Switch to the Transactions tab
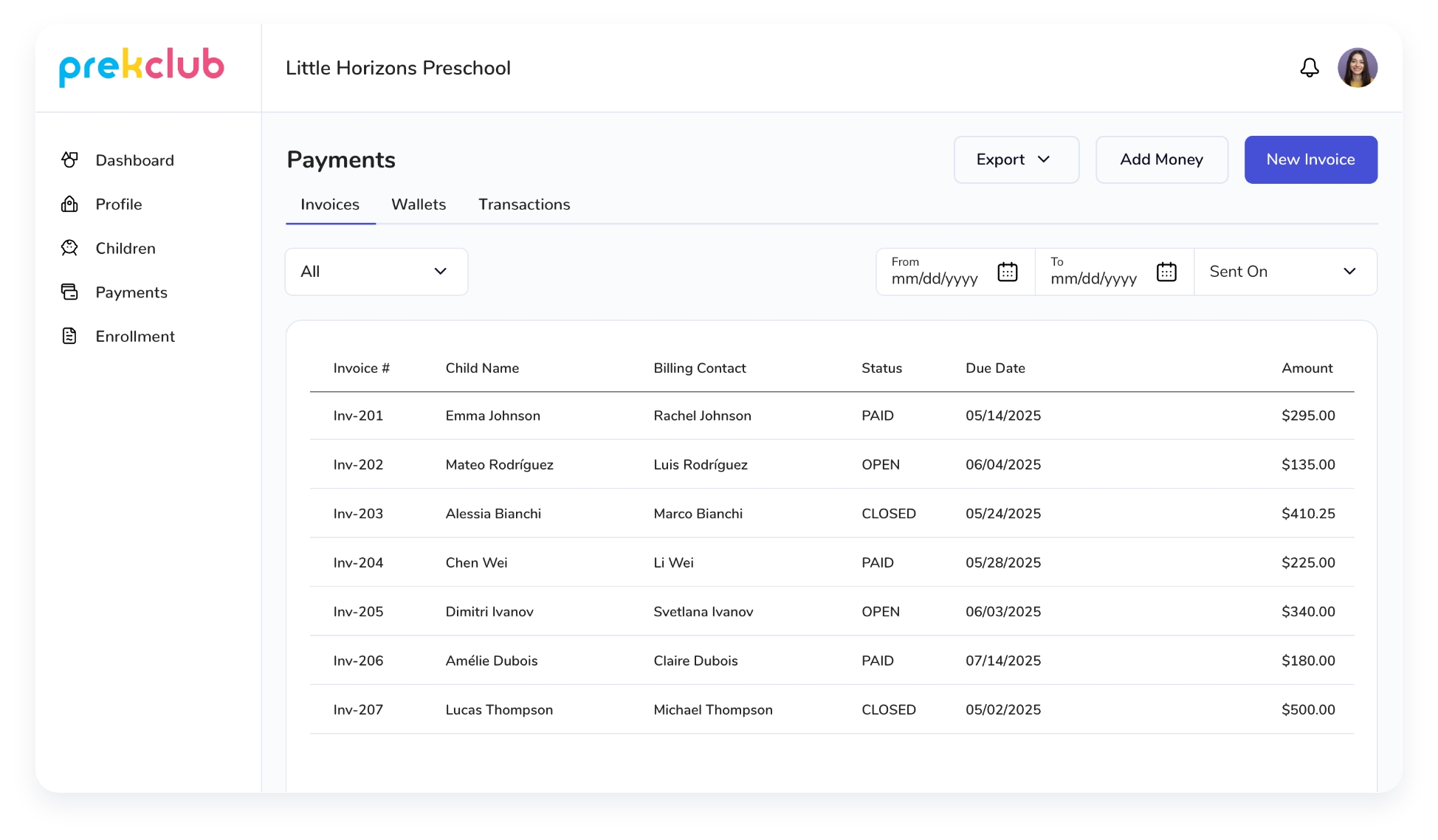1438x840 pixels. [524, 204]
